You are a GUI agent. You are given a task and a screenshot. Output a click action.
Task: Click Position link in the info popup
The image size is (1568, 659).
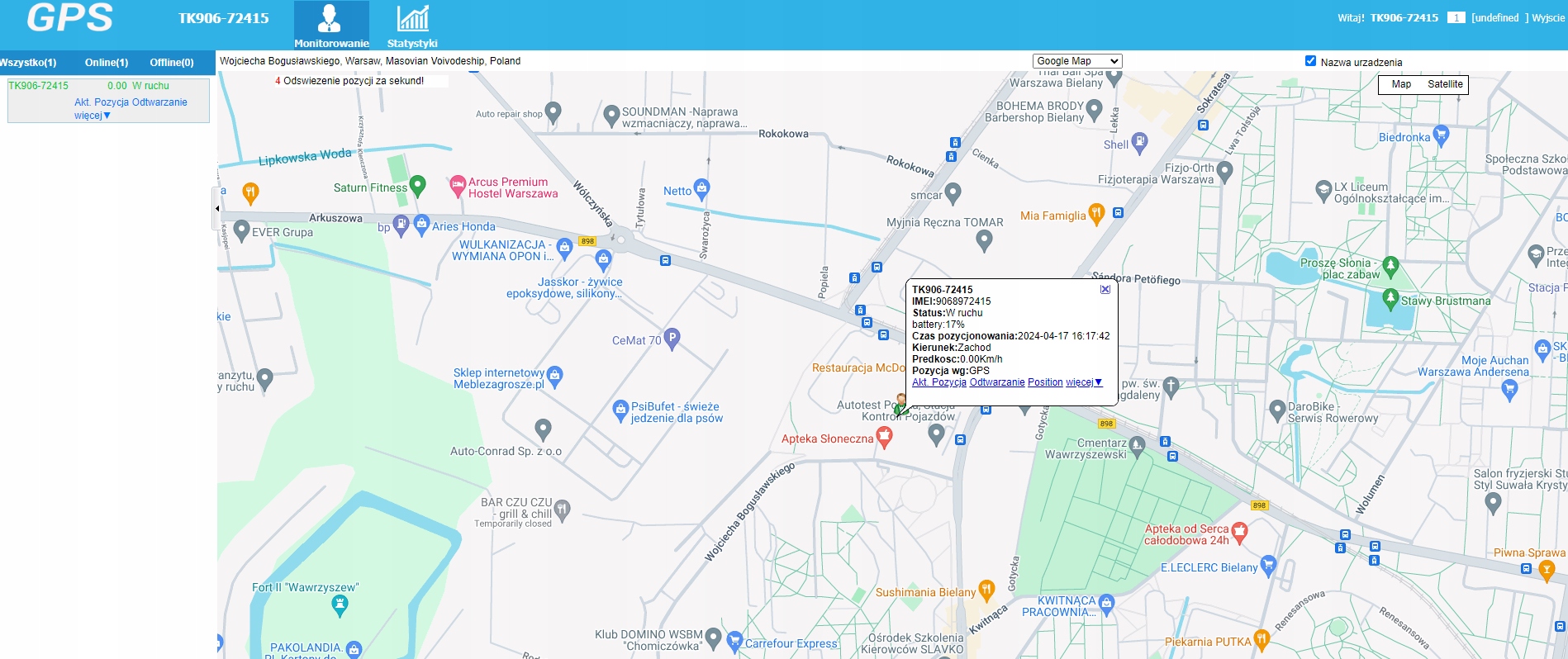pos(1045,382)
